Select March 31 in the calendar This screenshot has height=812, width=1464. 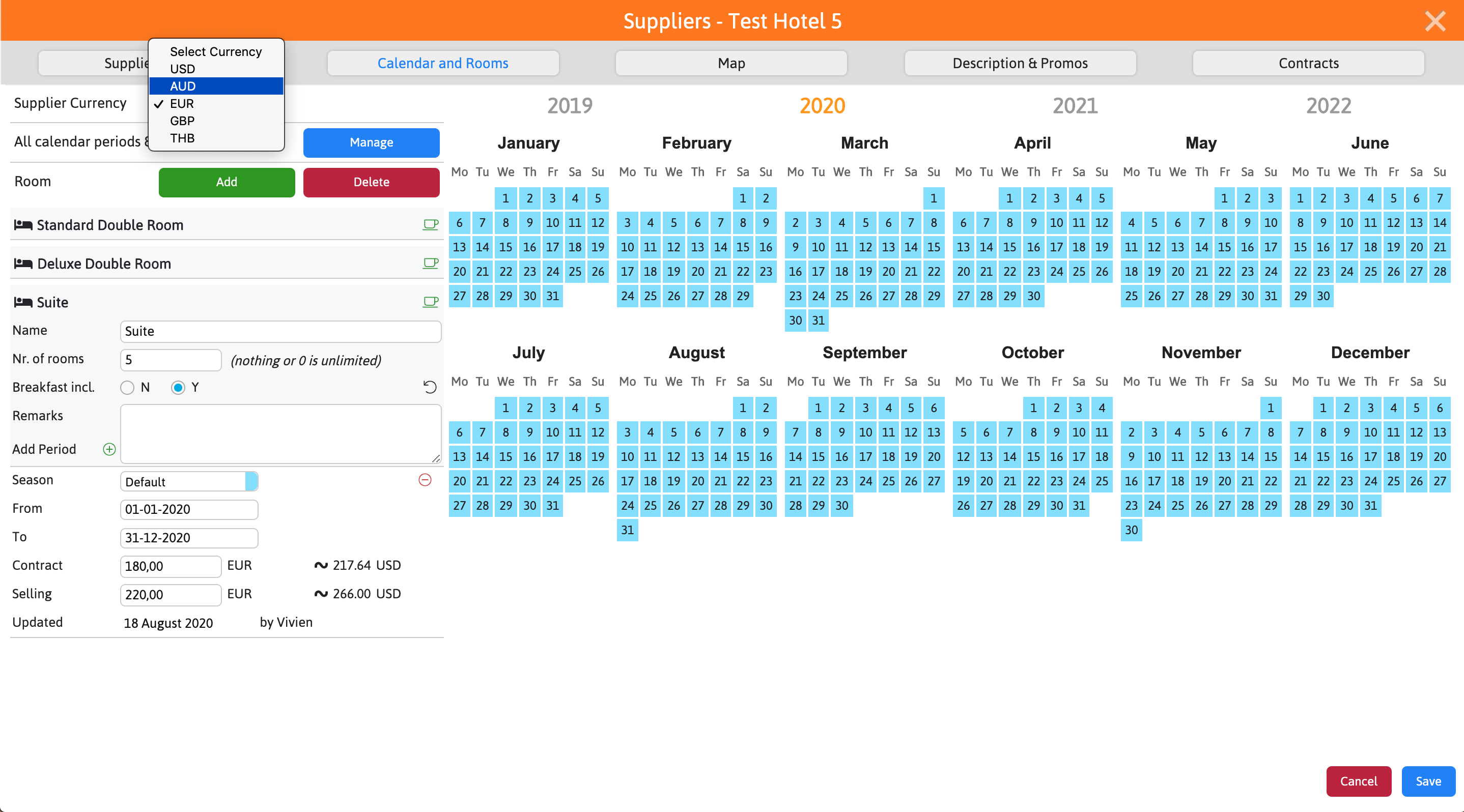(x=819, y=320)
